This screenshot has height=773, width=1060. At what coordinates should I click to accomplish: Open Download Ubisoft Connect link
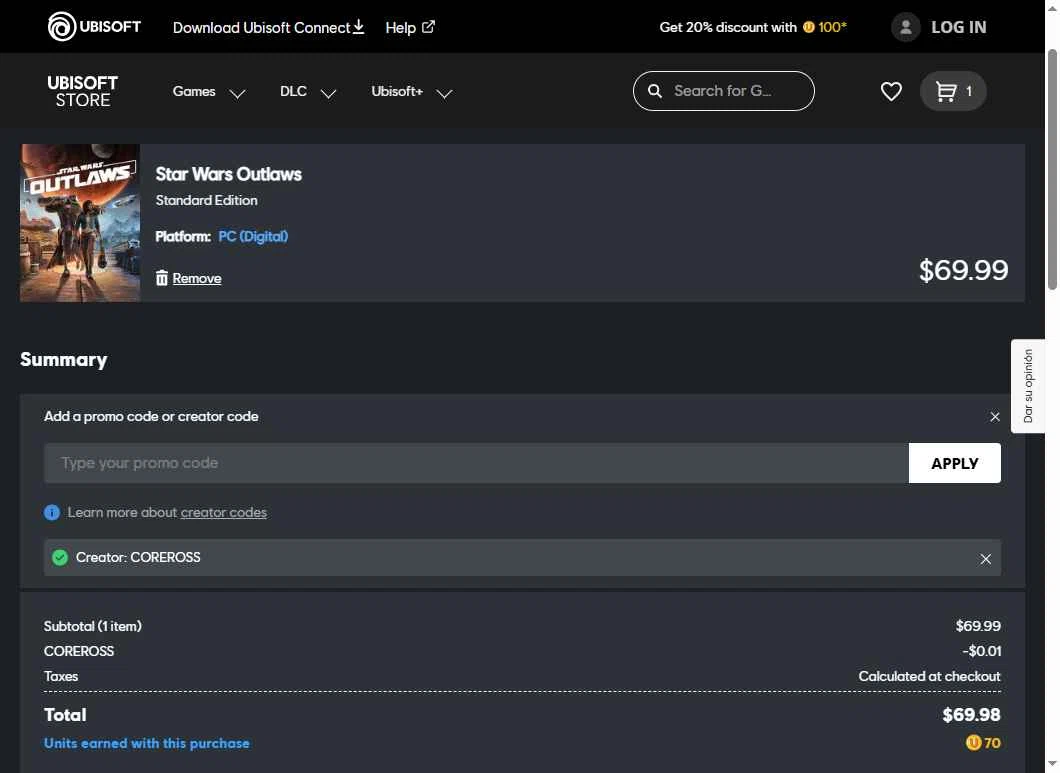268,28
